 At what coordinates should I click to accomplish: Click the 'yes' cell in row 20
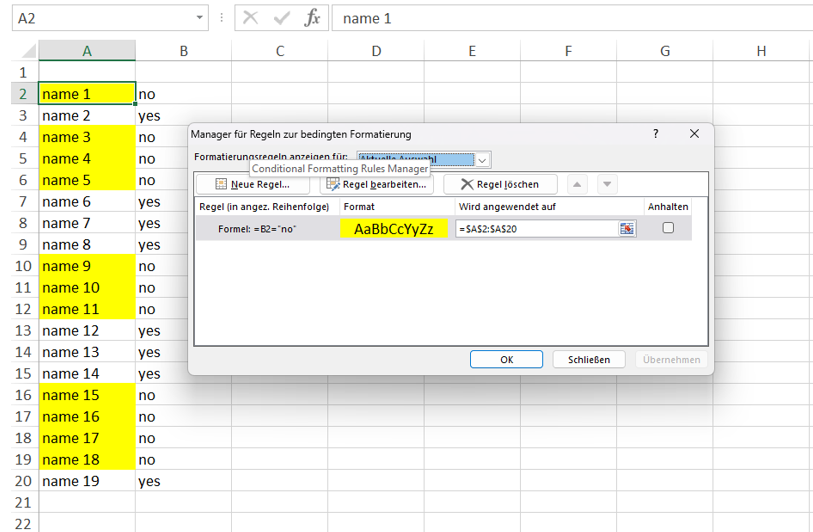(184, 481)
